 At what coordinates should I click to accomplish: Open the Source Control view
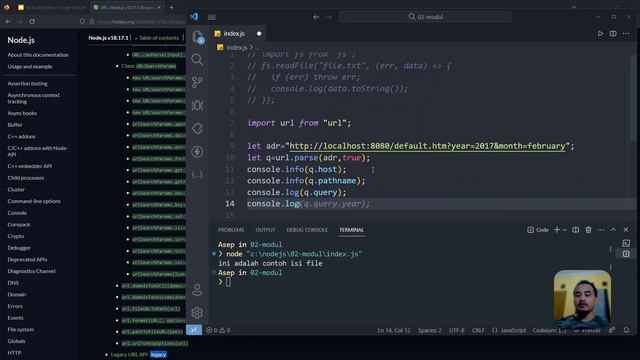coord(197,82)
